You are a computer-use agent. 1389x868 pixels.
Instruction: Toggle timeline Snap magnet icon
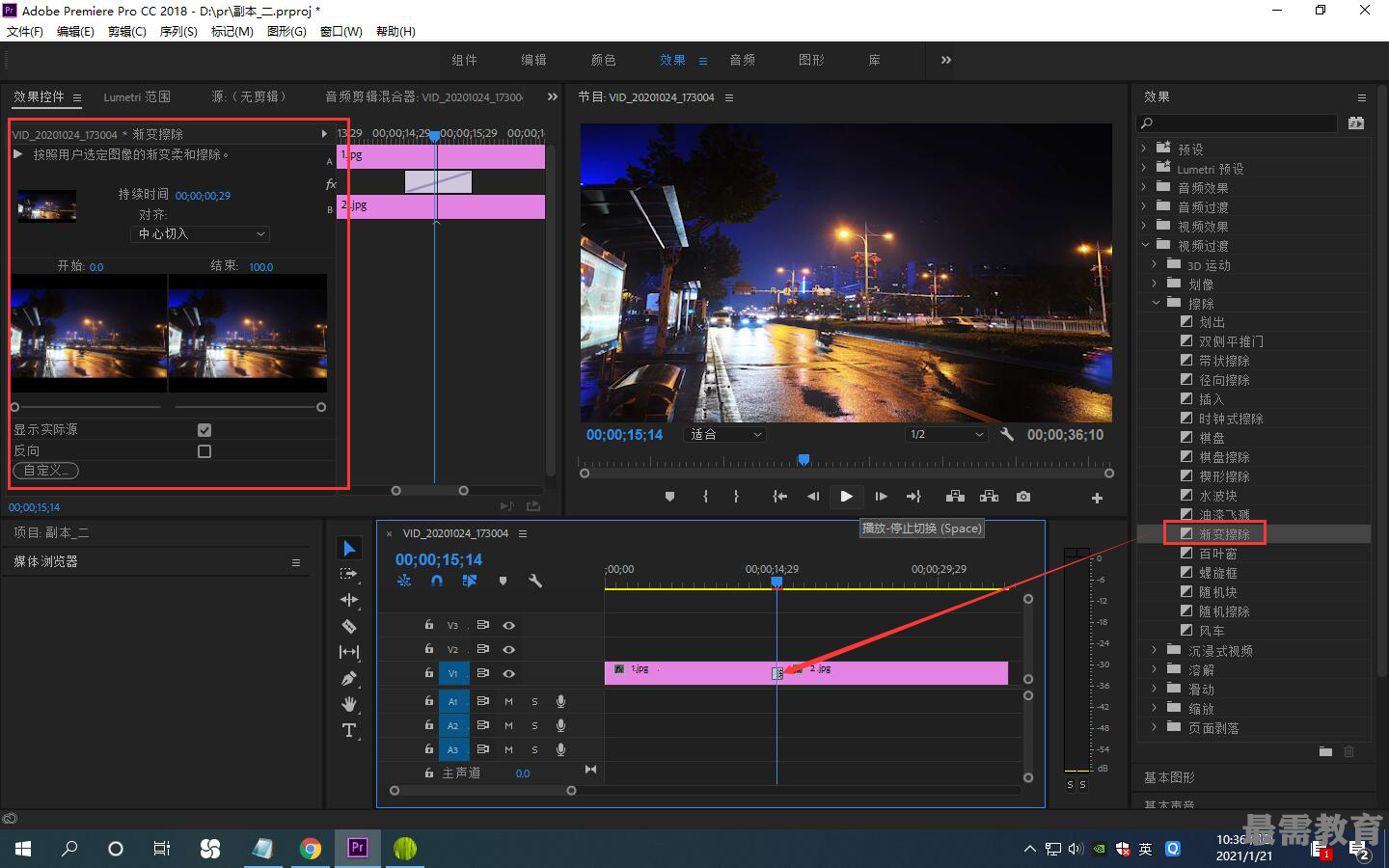click(436, 581)
